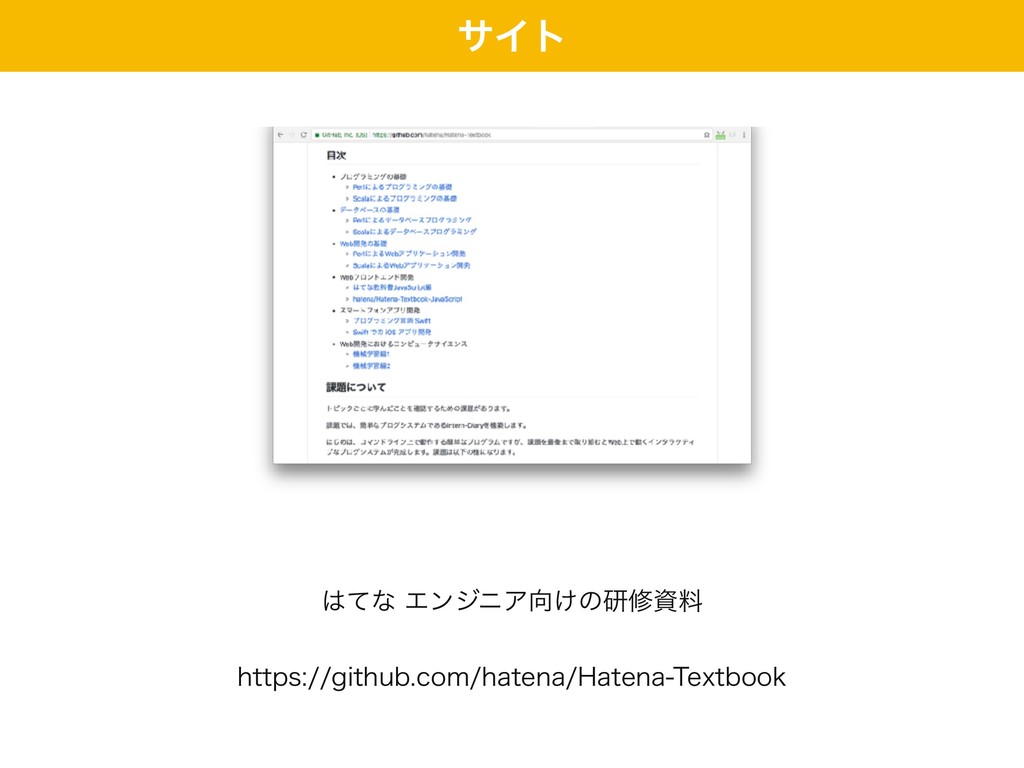1024x768 pixels.
Task: Click the bookmark star icon in address bar
Action: 707,135
